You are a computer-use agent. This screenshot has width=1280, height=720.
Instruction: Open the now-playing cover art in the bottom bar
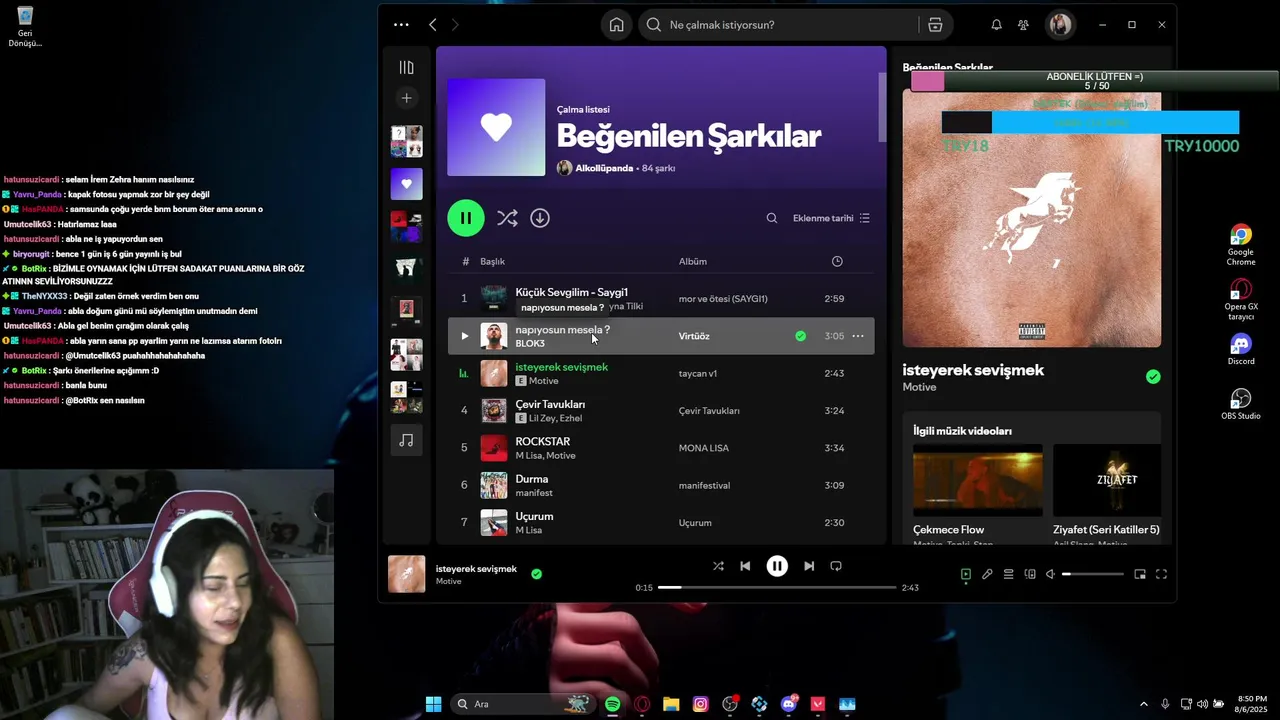406,574
